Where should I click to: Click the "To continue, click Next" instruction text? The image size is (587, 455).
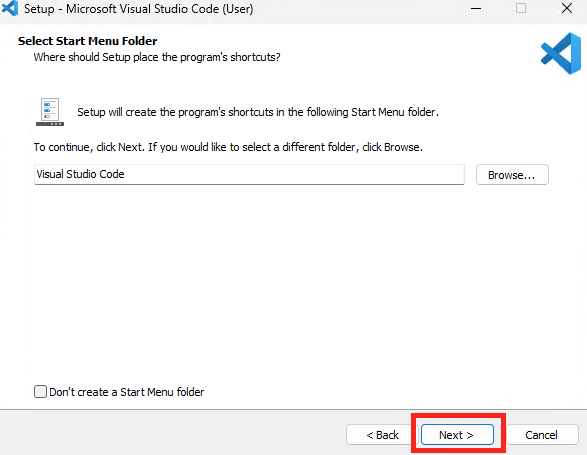coord(228,147)
